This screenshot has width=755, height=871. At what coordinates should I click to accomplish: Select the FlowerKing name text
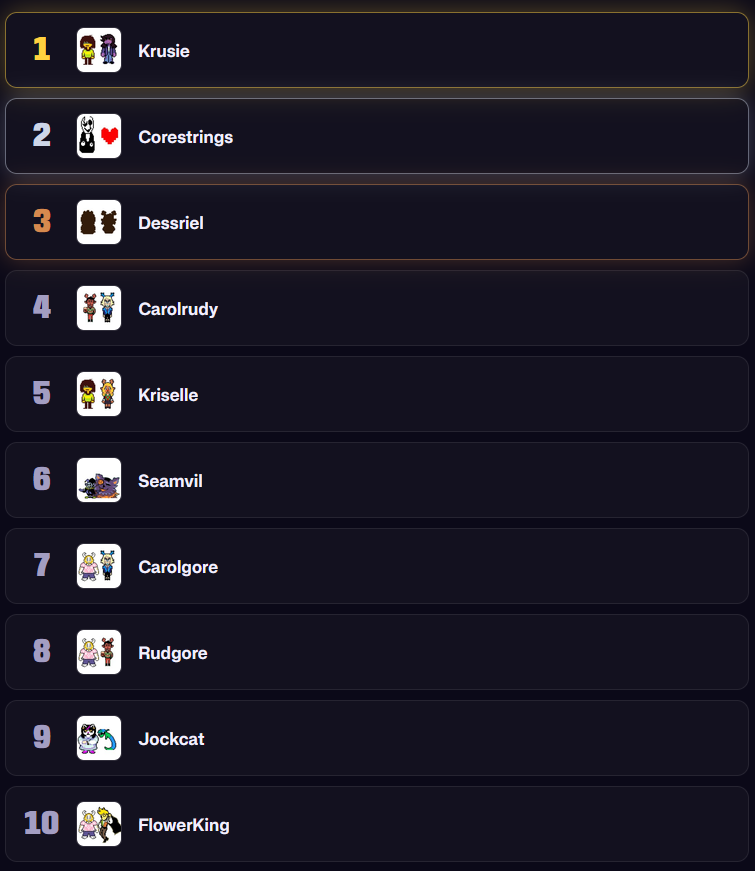coord(184,825)
